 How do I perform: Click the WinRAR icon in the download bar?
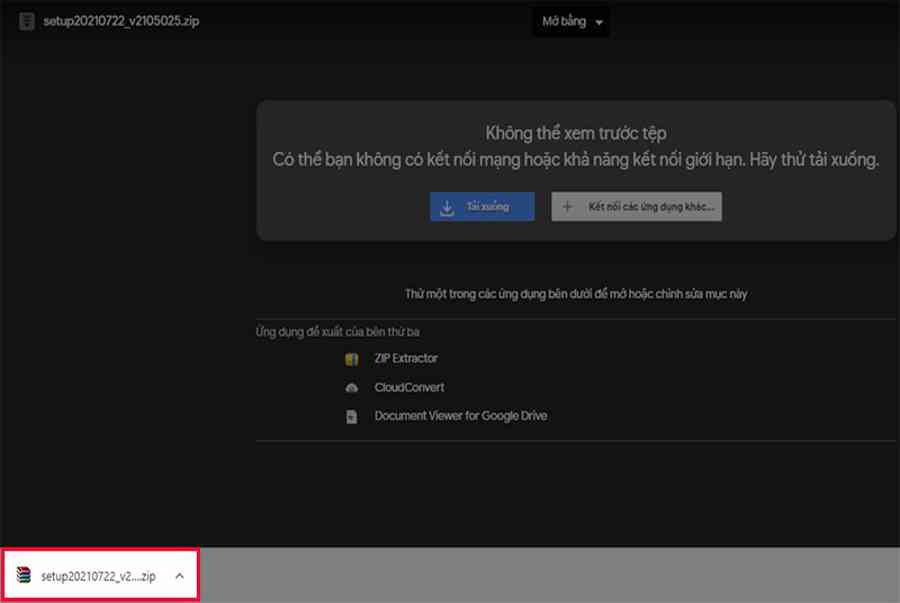click(x=24, y=576)
